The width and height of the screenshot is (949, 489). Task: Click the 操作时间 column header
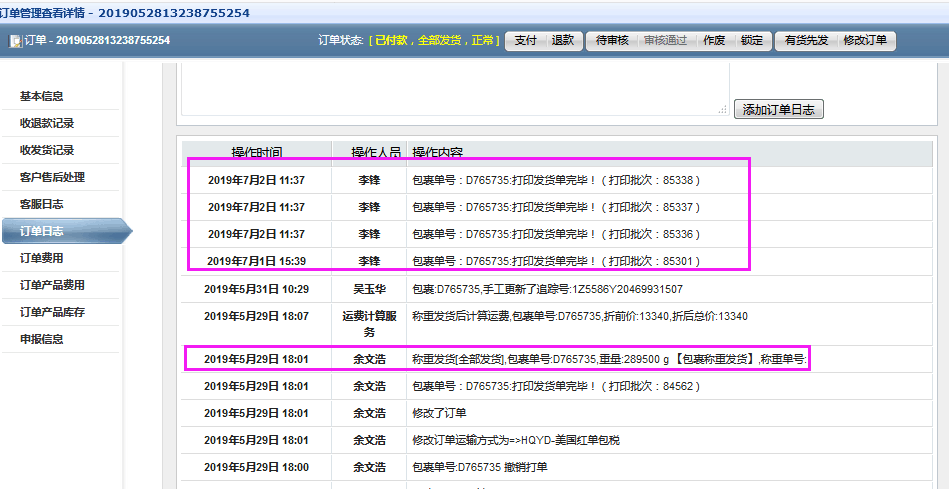pos(257,153)
